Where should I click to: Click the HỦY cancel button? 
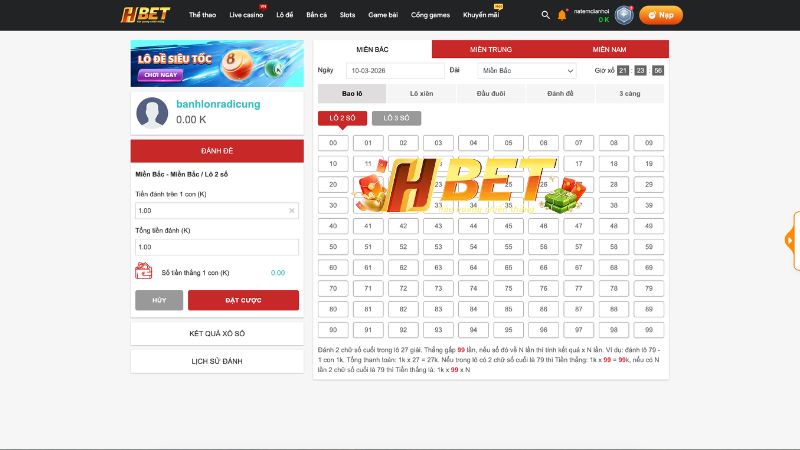pos(159,300)
